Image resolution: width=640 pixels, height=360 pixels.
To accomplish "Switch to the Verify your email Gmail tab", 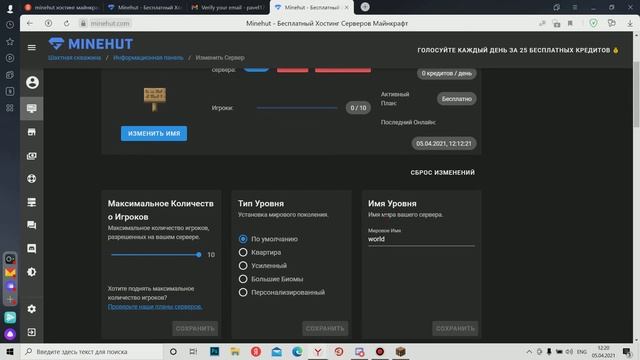I will (229, 7).
